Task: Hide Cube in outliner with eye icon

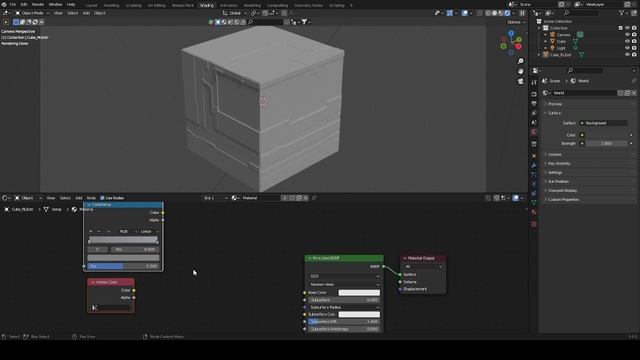Action: pos(627,41)
